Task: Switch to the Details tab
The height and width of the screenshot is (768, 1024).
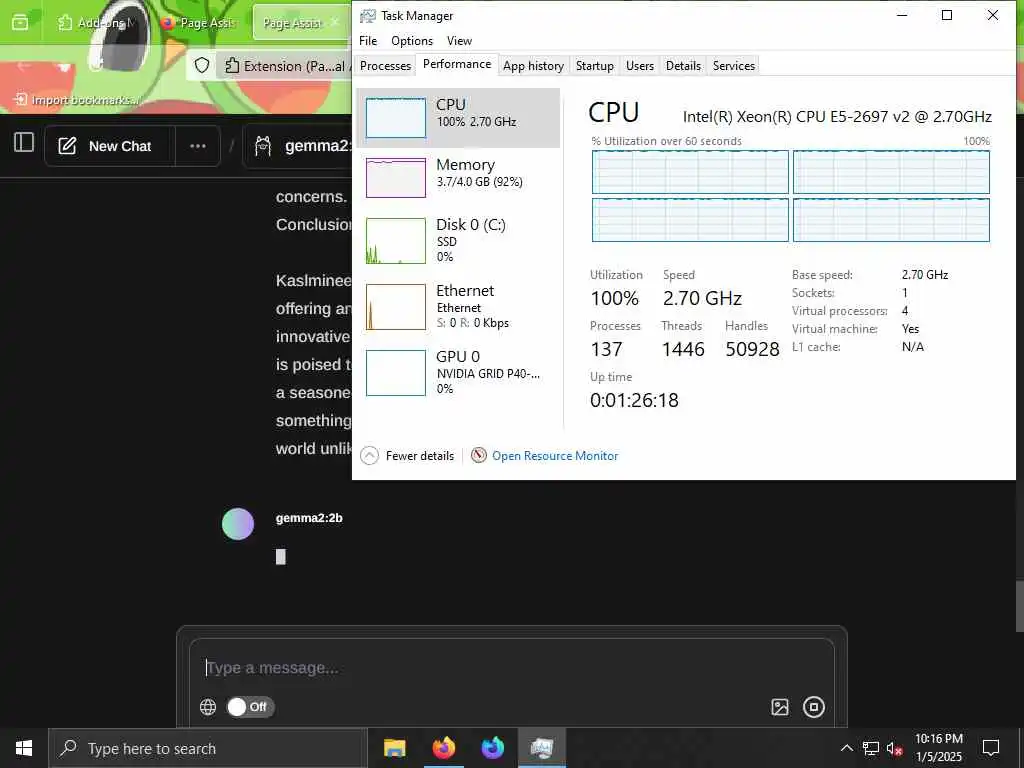Action: [x=683, y=65]
